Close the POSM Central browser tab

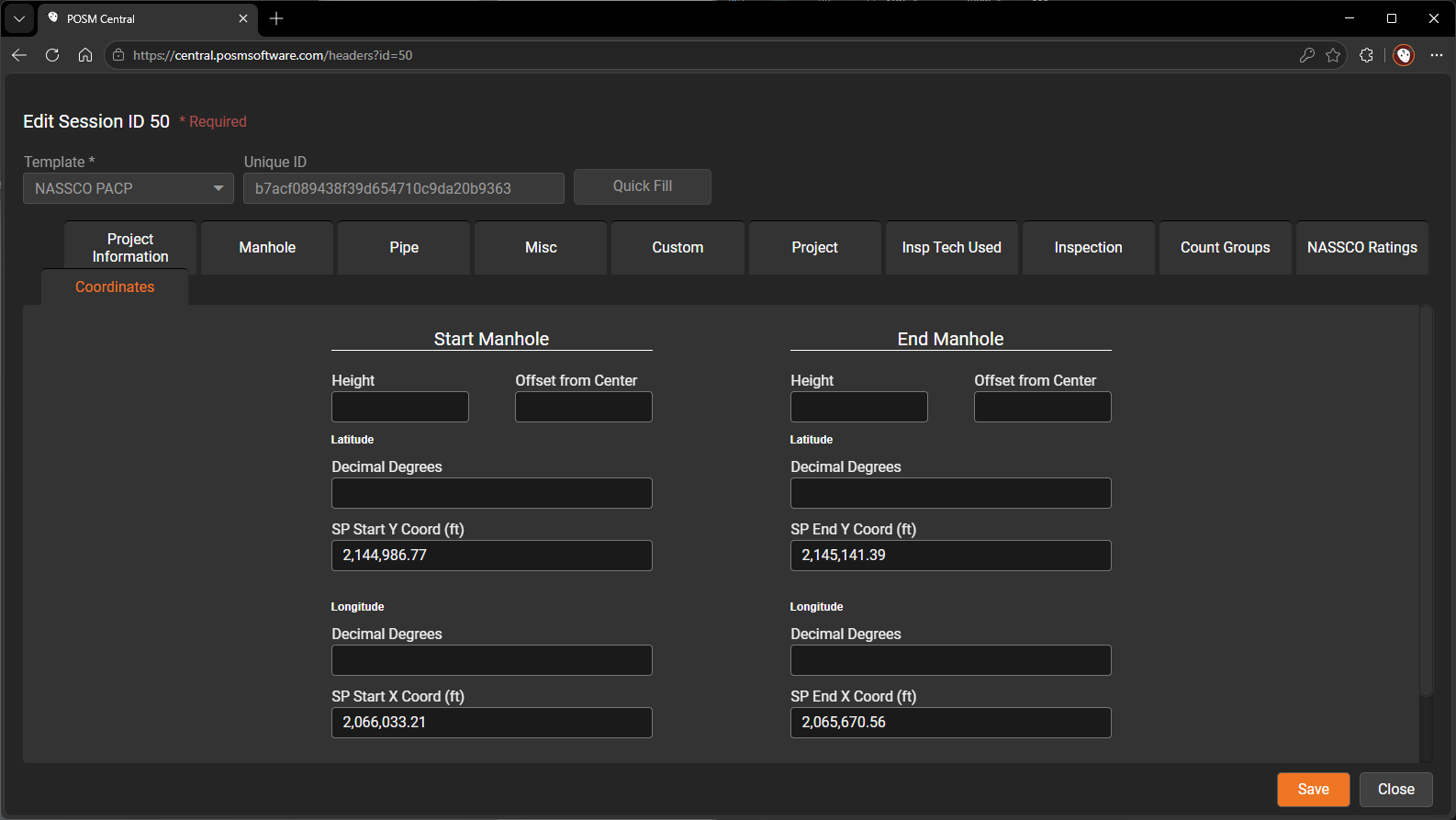point(243,18)
